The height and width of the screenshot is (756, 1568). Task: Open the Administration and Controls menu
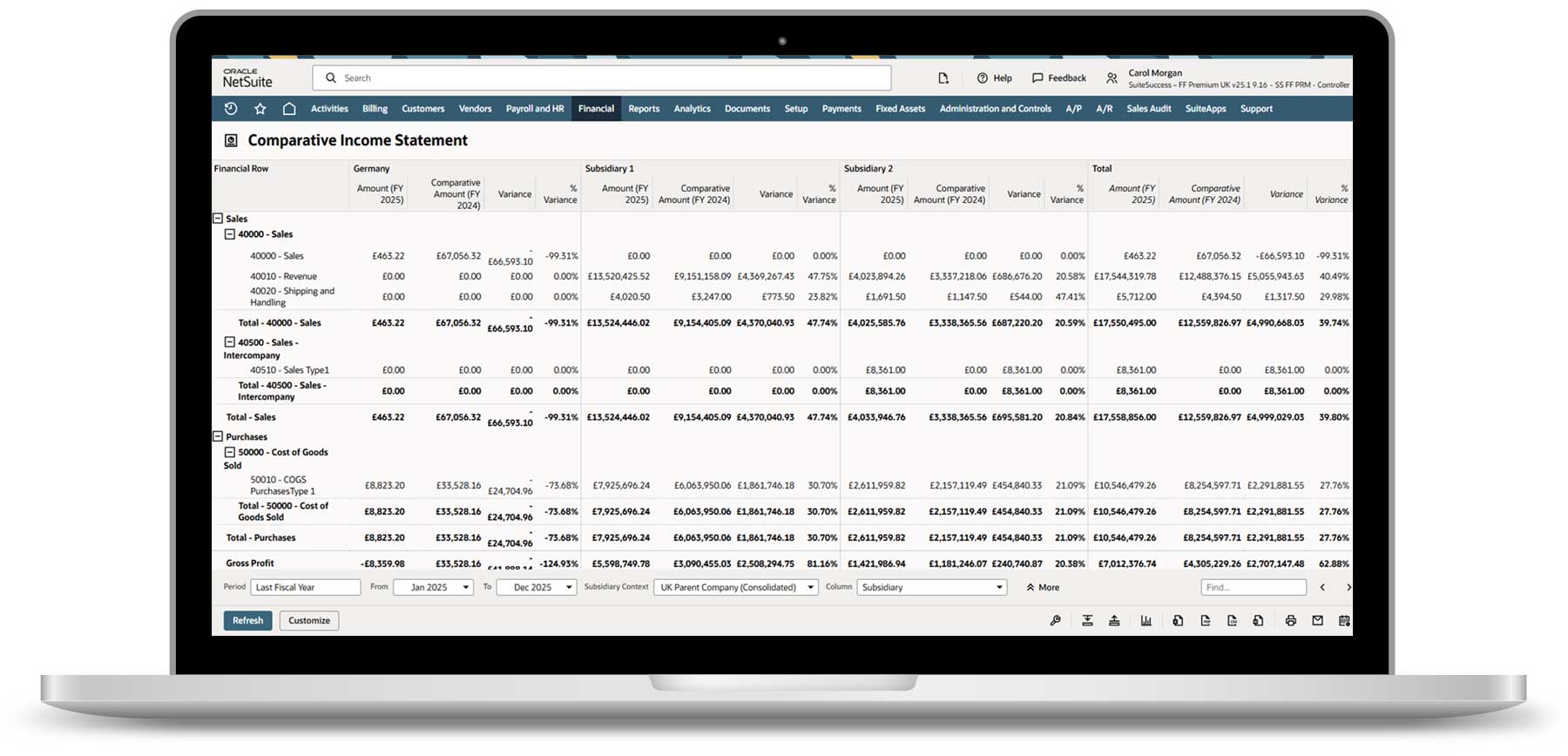click(x=996, y=109)
